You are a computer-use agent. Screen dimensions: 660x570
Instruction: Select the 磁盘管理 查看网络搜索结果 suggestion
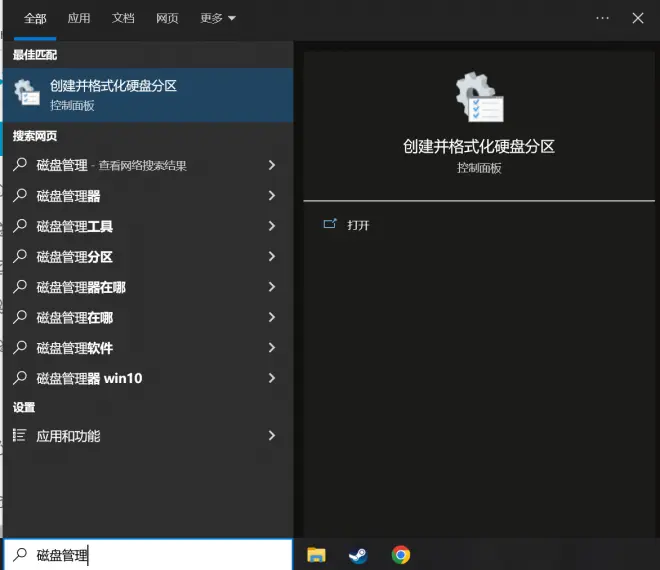(148, 165)
